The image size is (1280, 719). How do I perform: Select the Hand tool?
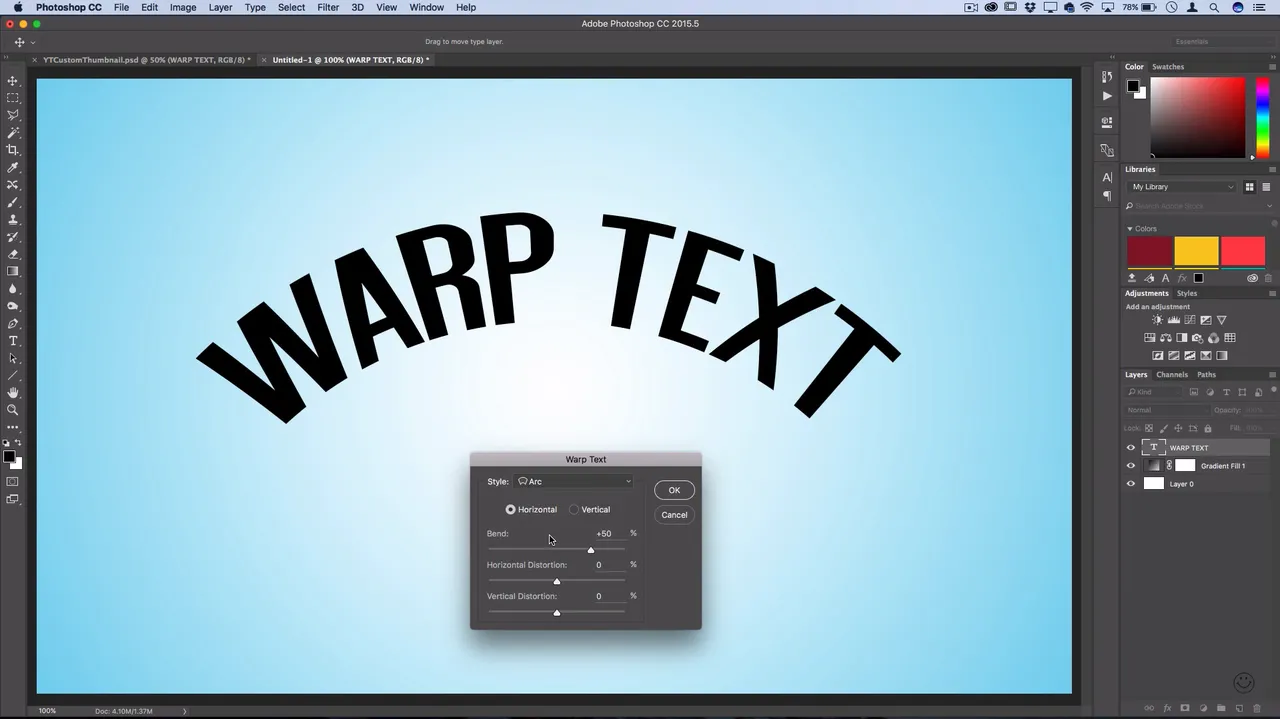(13, 393)
